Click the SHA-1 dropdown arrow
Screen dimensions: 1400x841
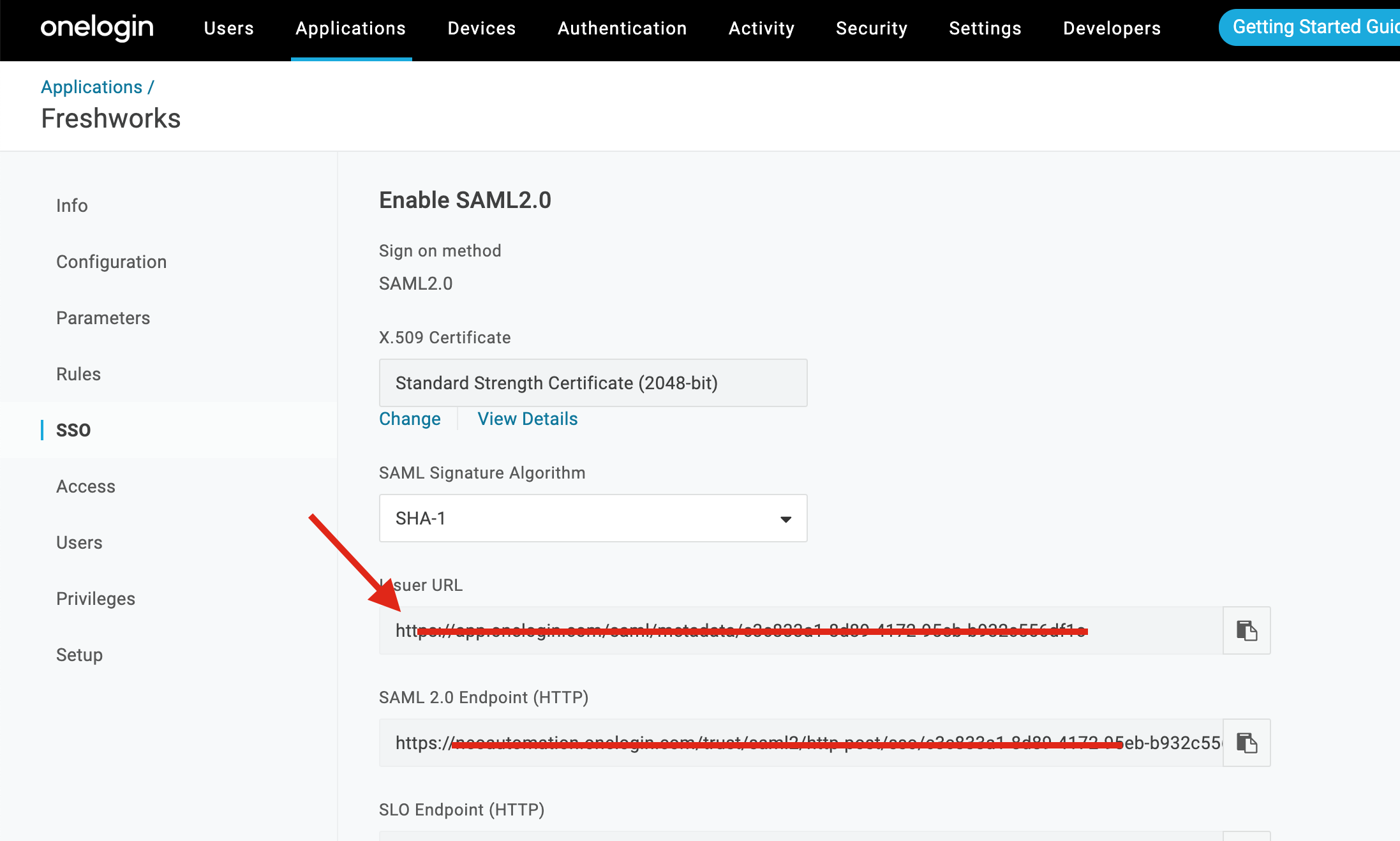(x=786, y=519)
